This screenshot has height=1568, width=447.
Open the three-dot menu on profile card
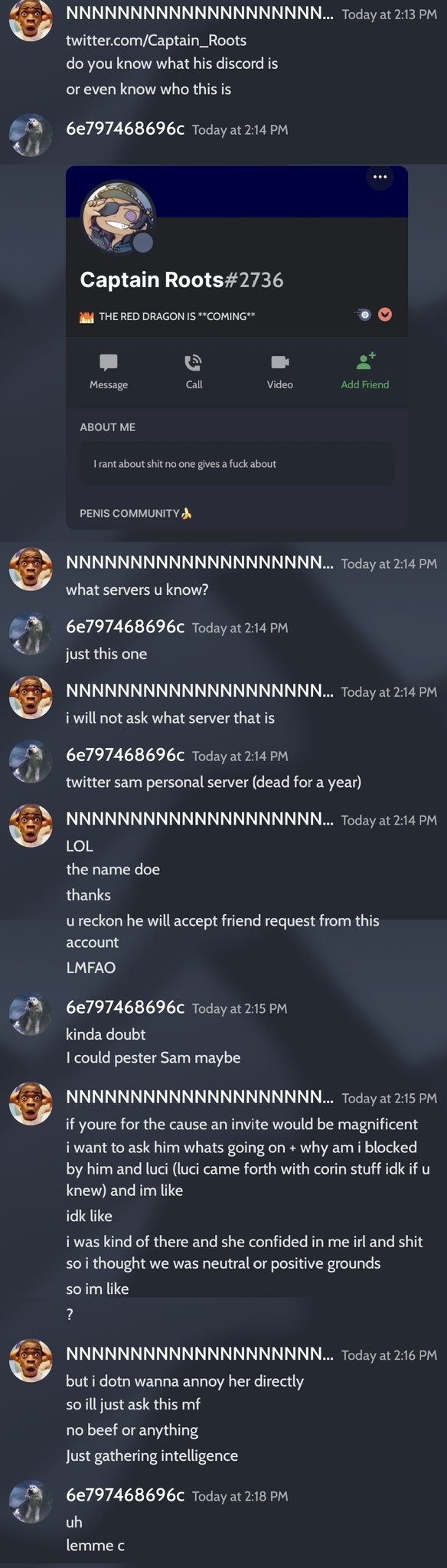click(380, 177)
